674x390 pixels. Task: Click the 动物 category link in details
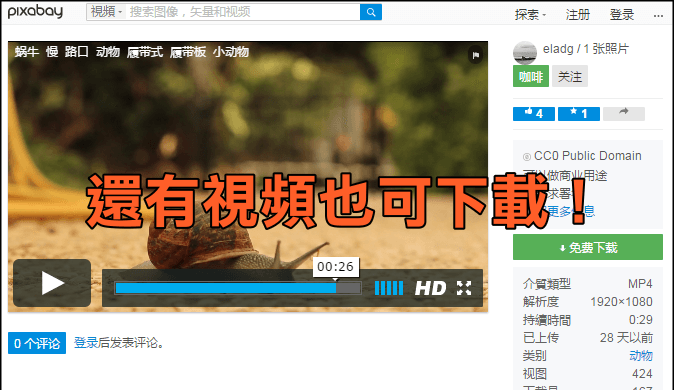tap(640, 356)
